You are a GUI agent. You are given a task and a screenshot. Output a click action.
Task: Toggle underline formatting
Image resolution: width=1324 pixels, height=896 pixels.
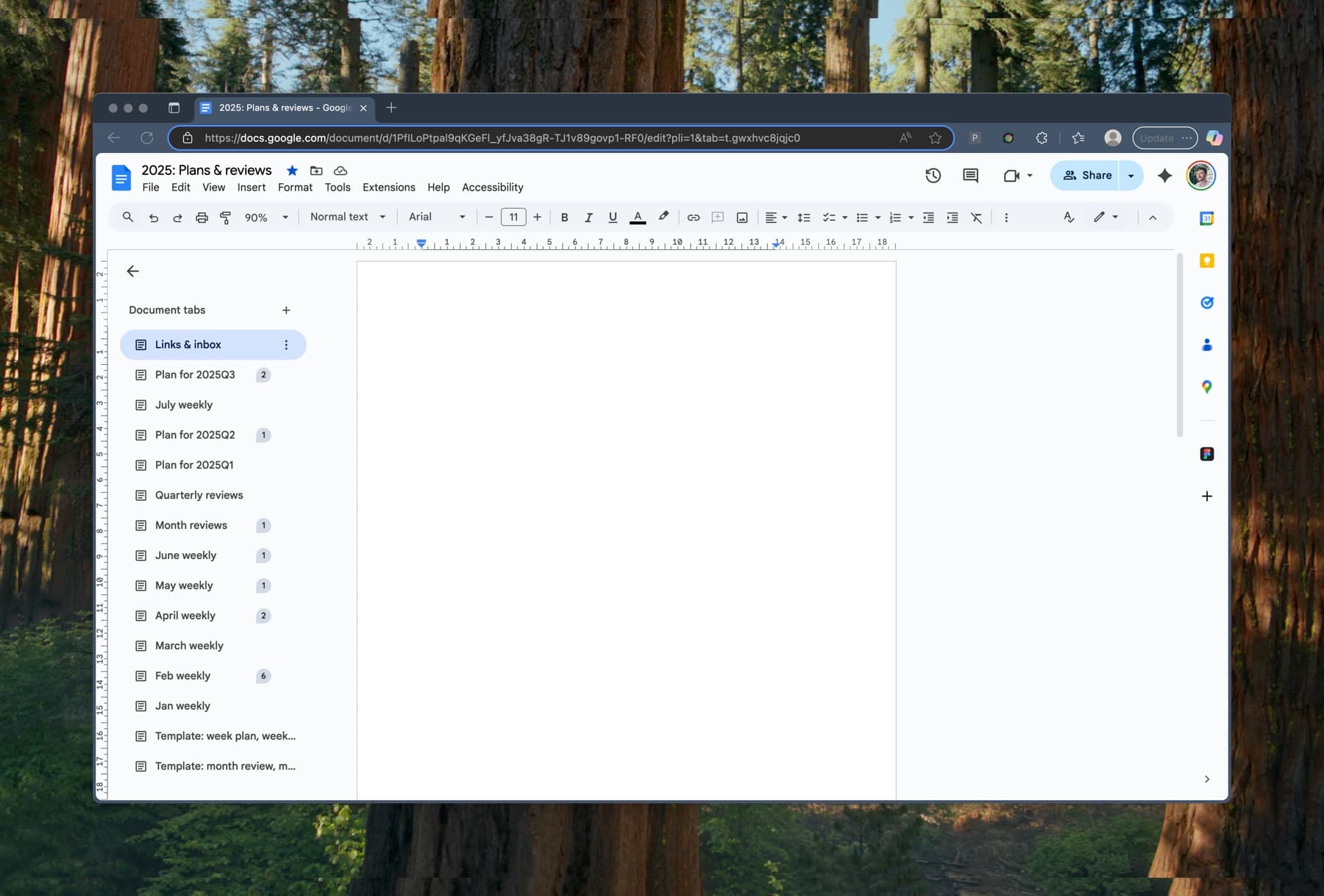[x=613, y=217]
